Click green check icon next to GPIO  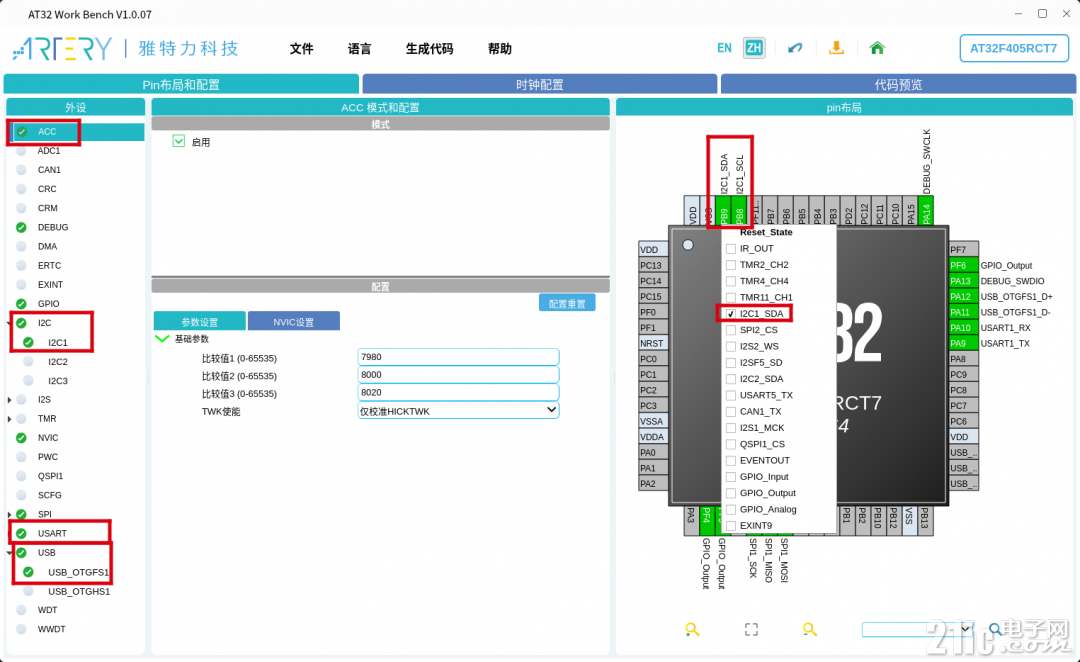(x=21, y=304)
